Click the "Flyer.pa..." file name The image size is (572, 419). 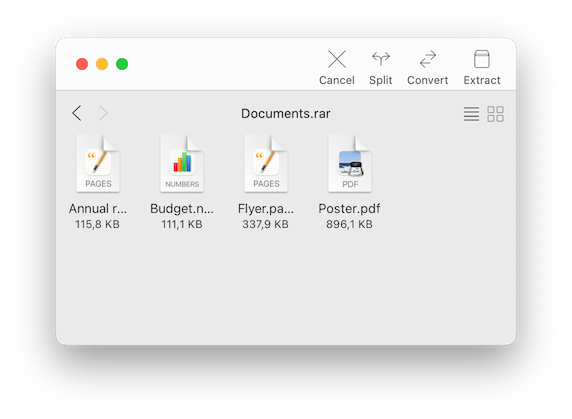pos(266,209)
